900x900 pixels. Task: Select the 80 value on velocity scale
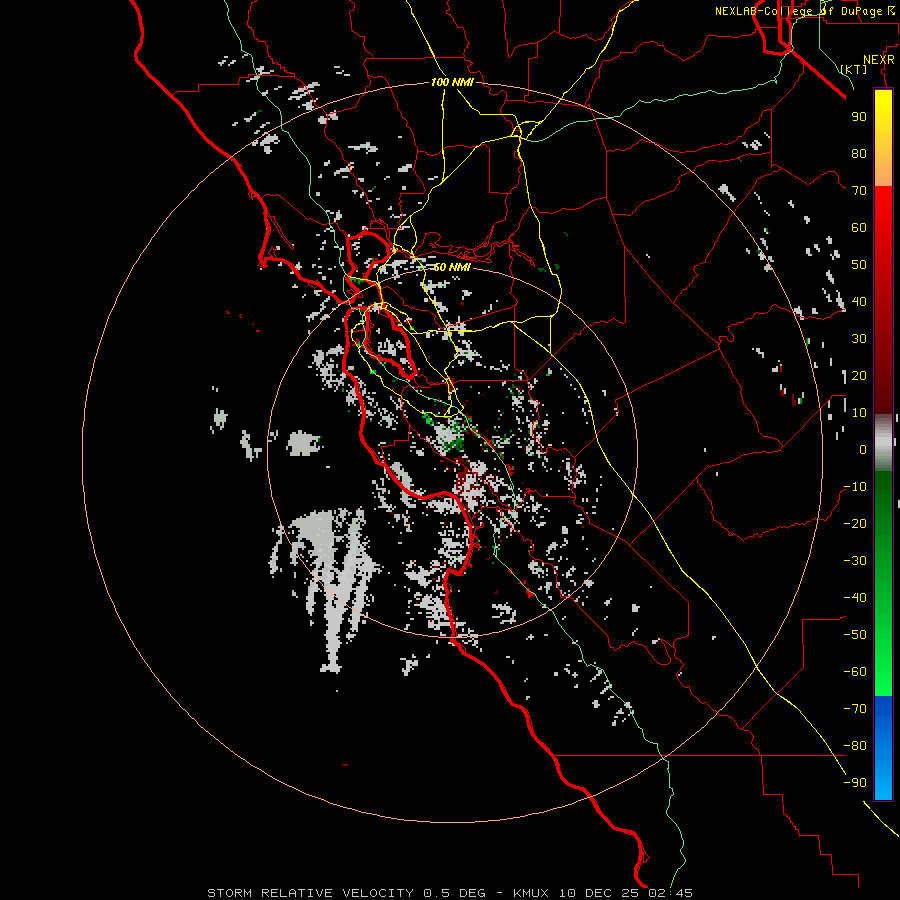pos(859,153)
